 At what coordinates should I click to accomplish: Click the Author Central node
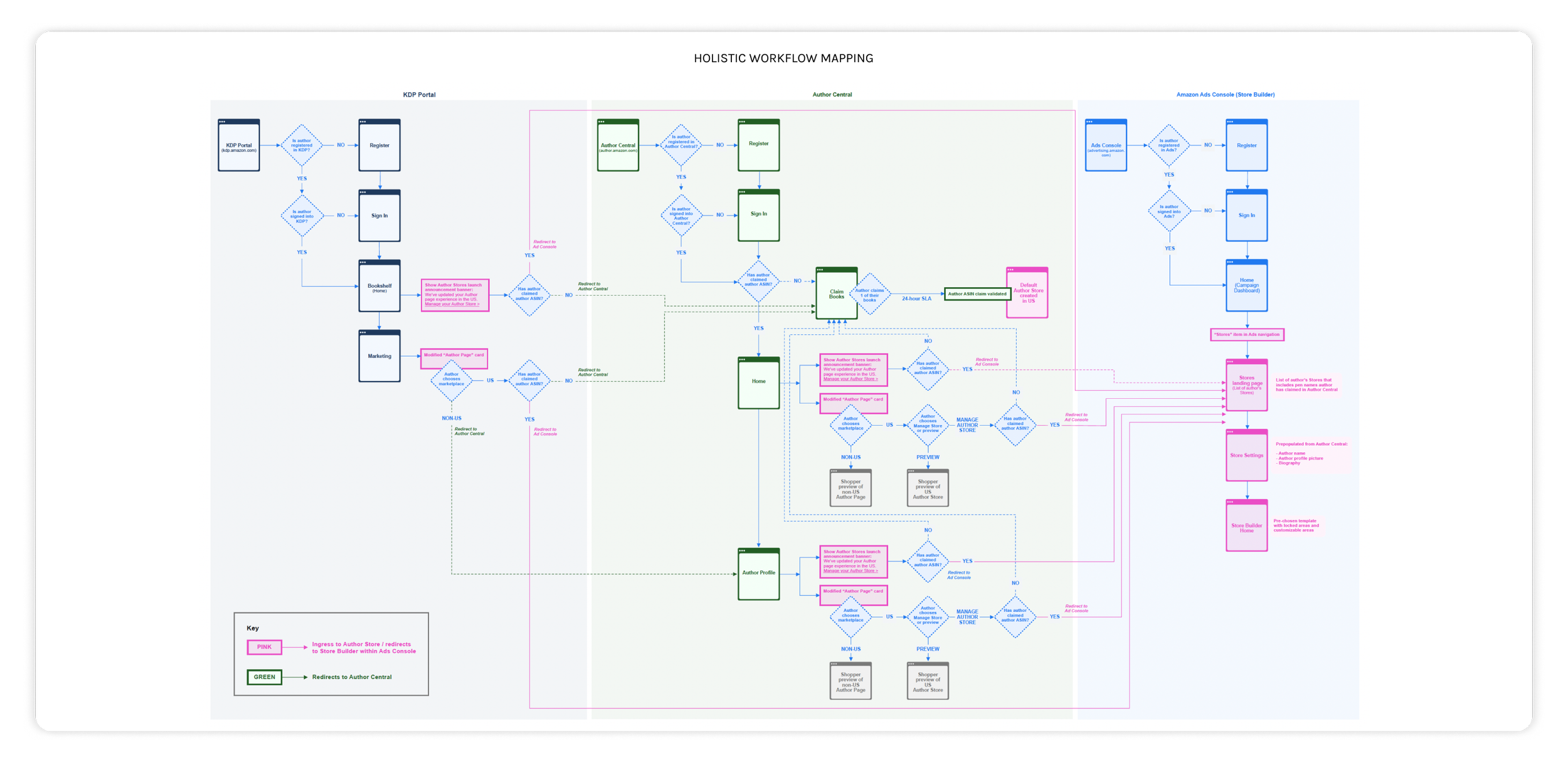[x=618, y=145]
